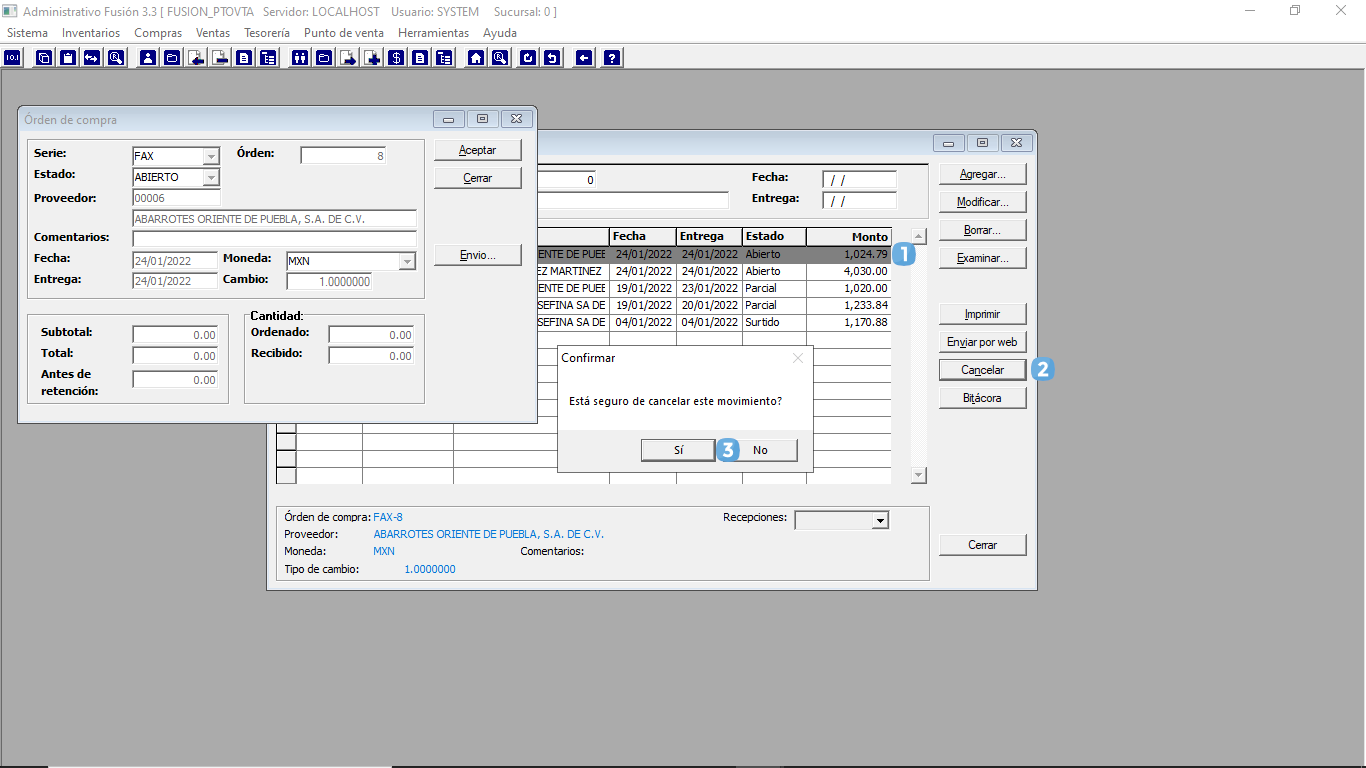
Task: Click the Entrega filter field in list window
Action: coord(860,201)
